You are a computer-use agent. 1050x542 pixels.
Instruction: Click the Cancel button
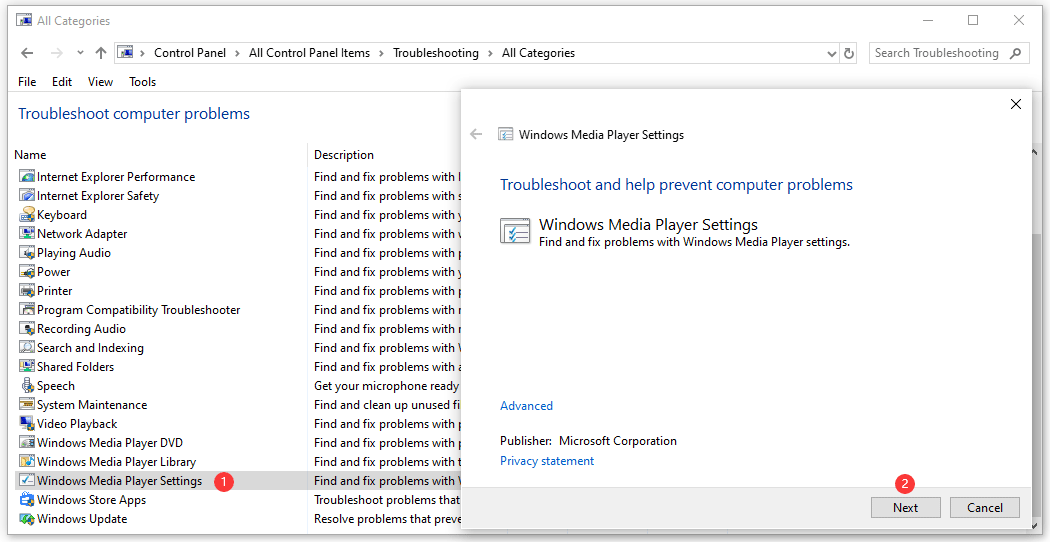pyautogui.click(x=984, y=507)
